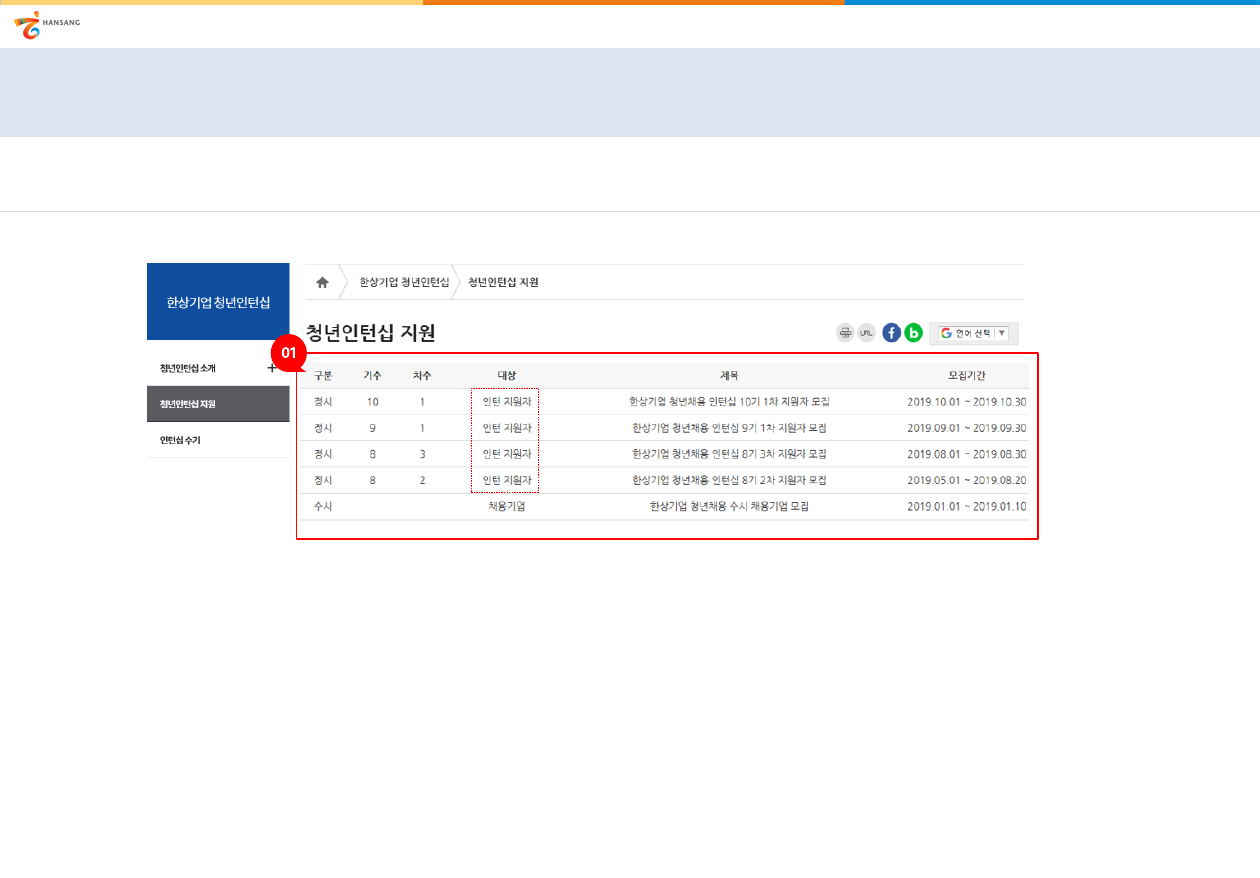The width and height of the screenshot is (1260, 878).
Task: Select 청년인턴십 지원 sidebar menu
Action: click(218, 404)
